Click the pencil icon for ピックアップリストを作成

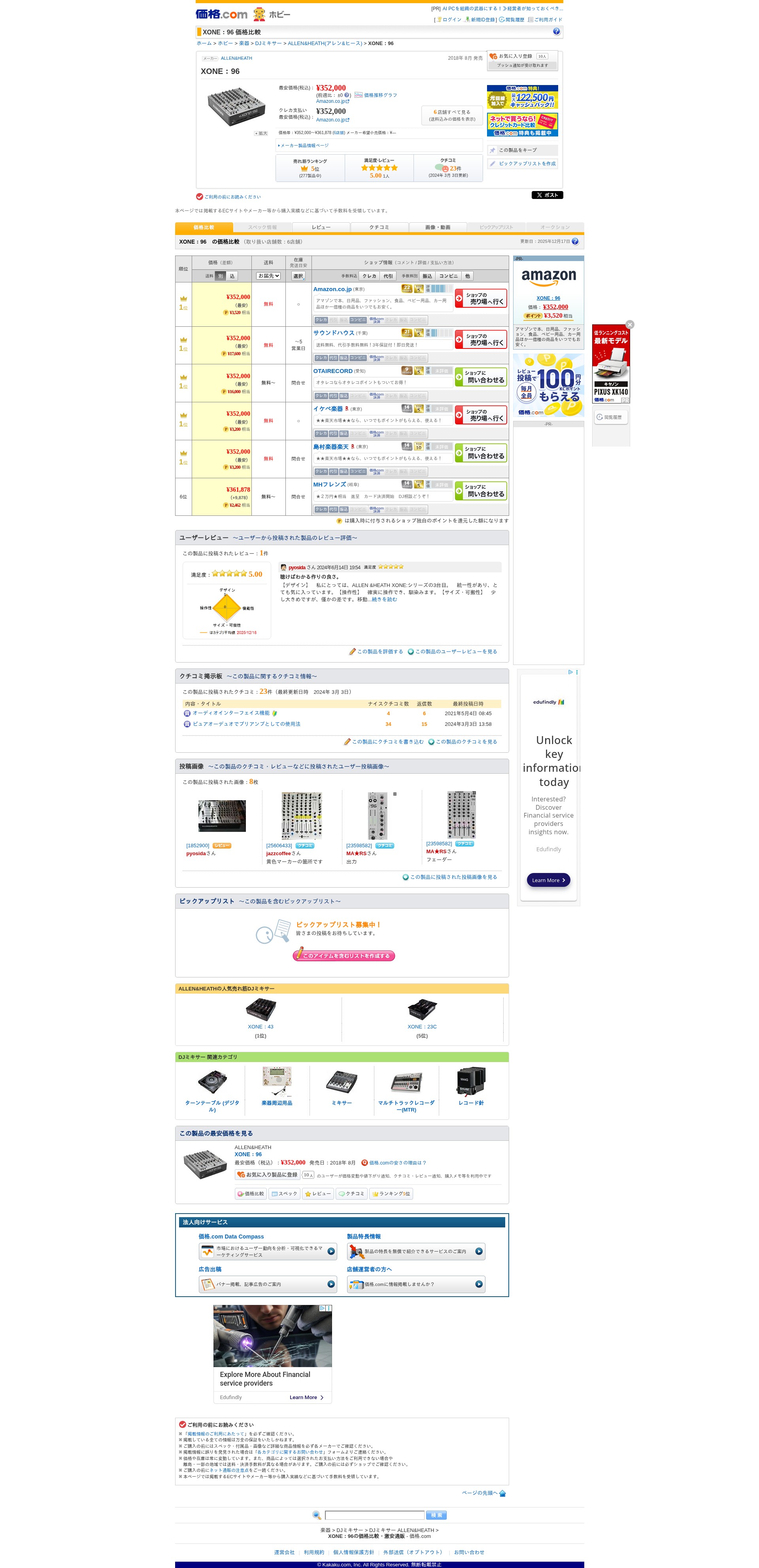tap(493, 164)
